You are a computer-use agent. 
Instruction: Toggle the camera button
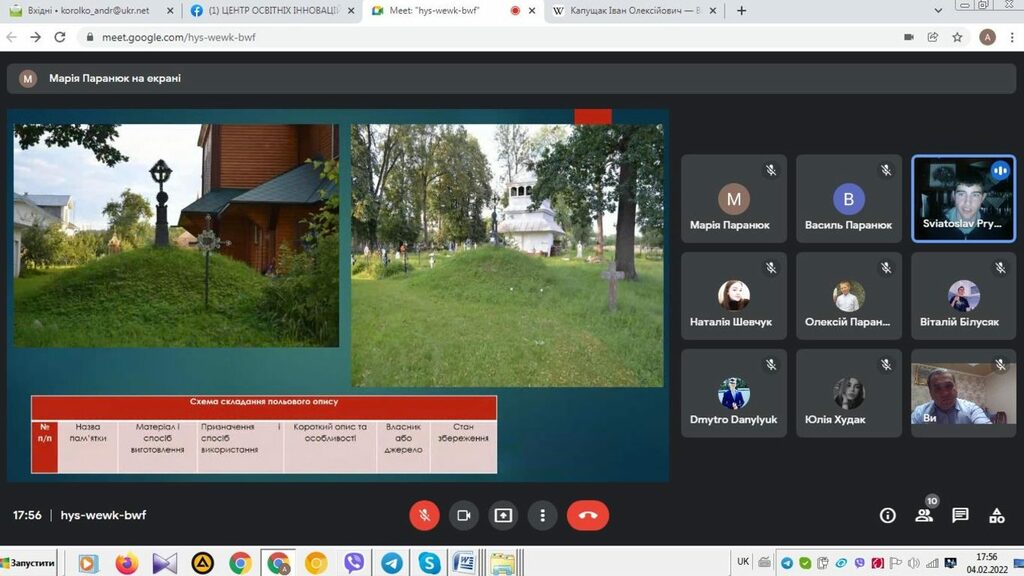(463, 515)
